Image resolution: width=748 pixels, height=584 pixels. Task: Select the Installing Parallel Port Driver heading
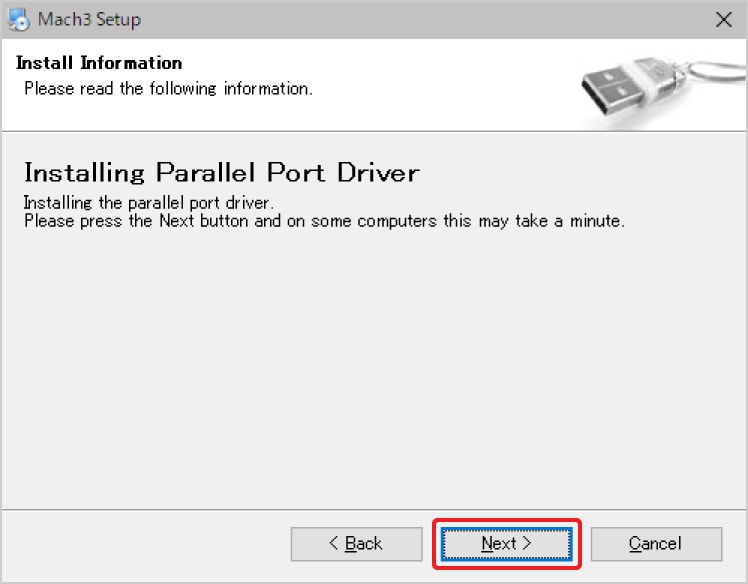point(221,172)
